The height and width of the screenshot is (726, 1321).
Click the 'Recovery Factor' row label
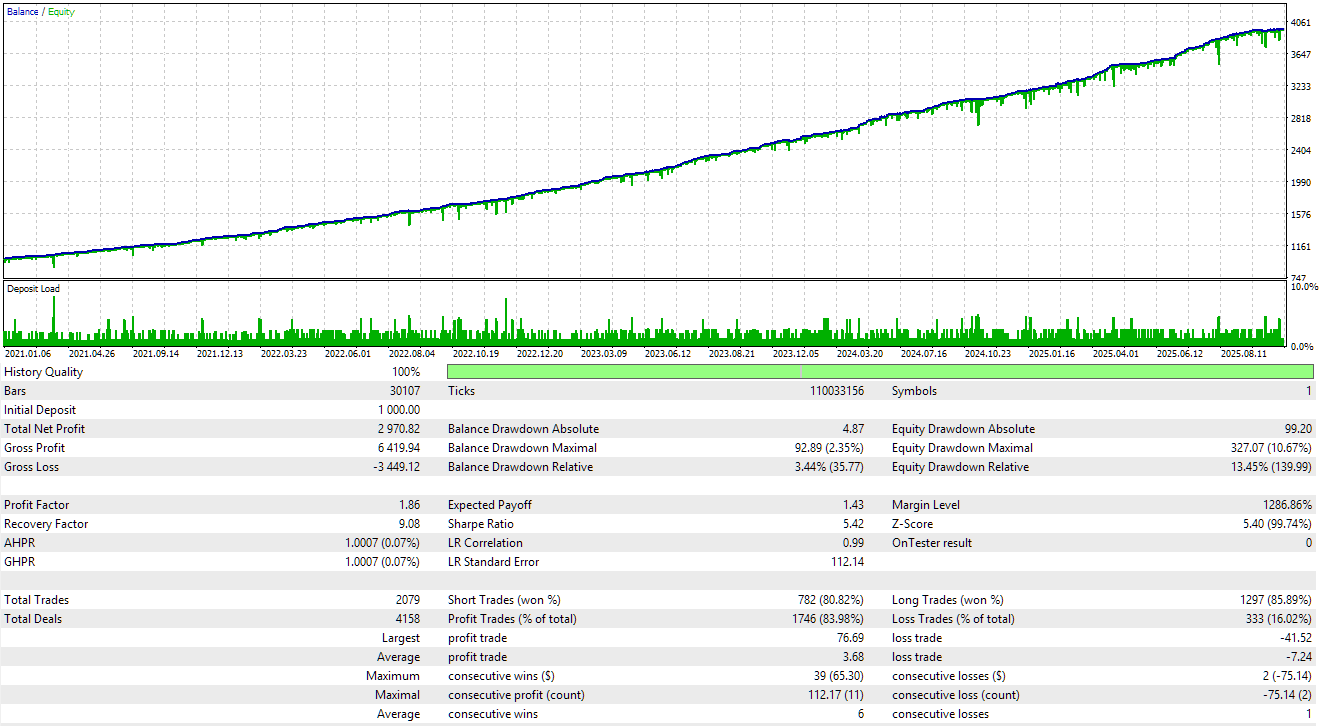point(46,524)
